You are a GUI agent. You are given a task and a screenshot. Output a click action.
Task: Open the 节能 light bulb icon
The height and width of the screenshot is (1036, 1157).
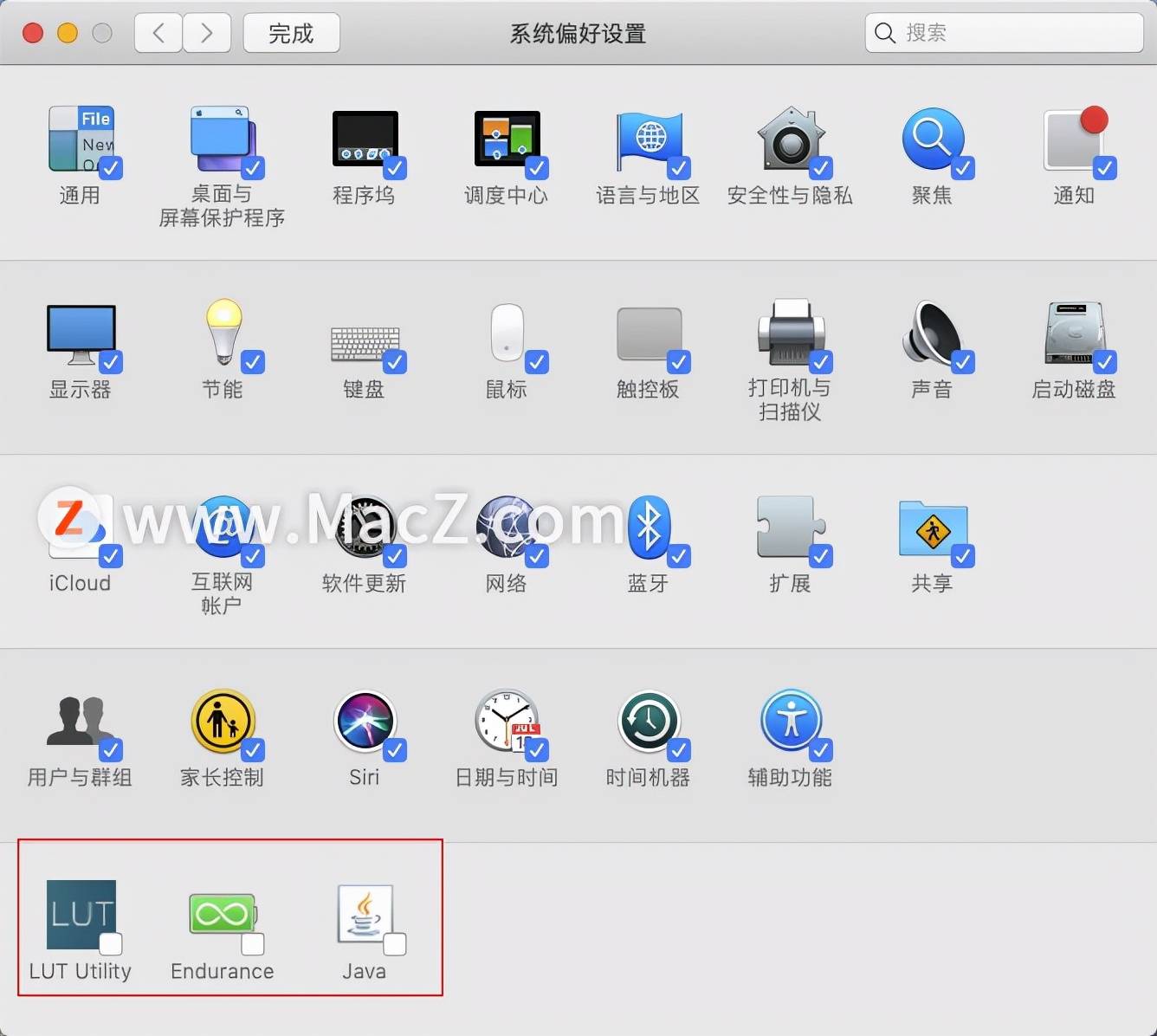[x=223, y=333]
